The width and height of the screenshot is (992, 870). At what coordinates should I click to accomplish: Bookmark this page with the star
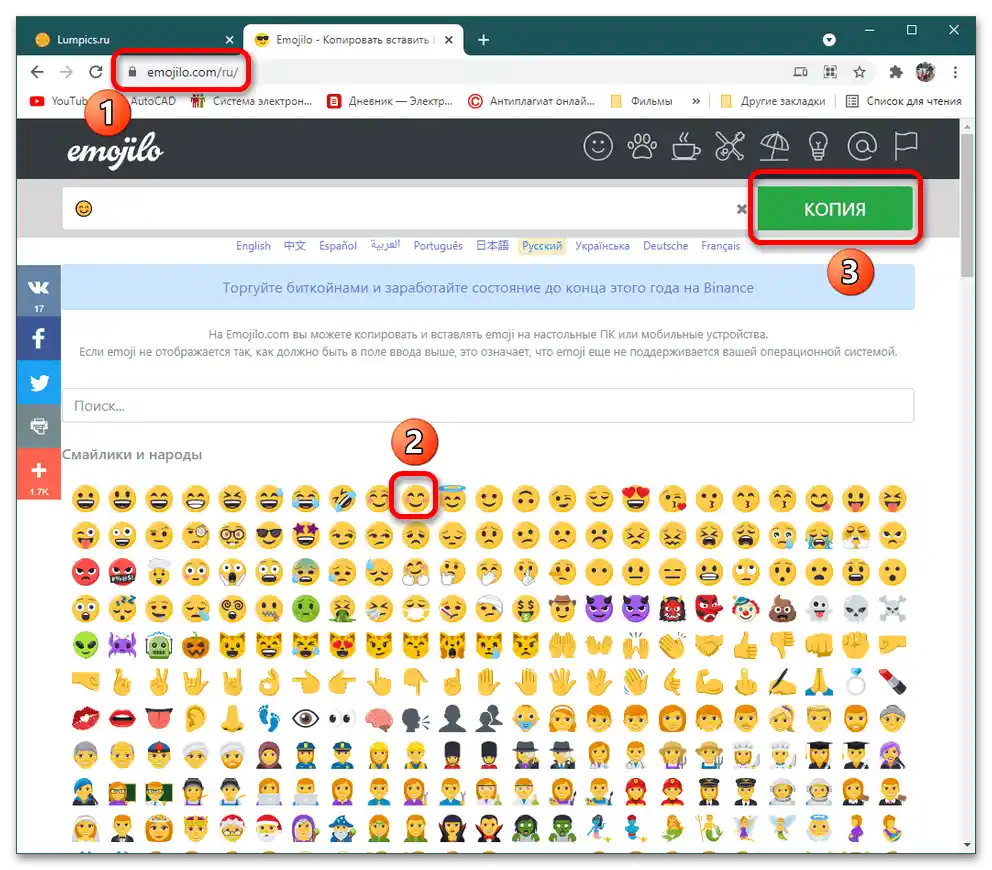[x=859, y=72]
